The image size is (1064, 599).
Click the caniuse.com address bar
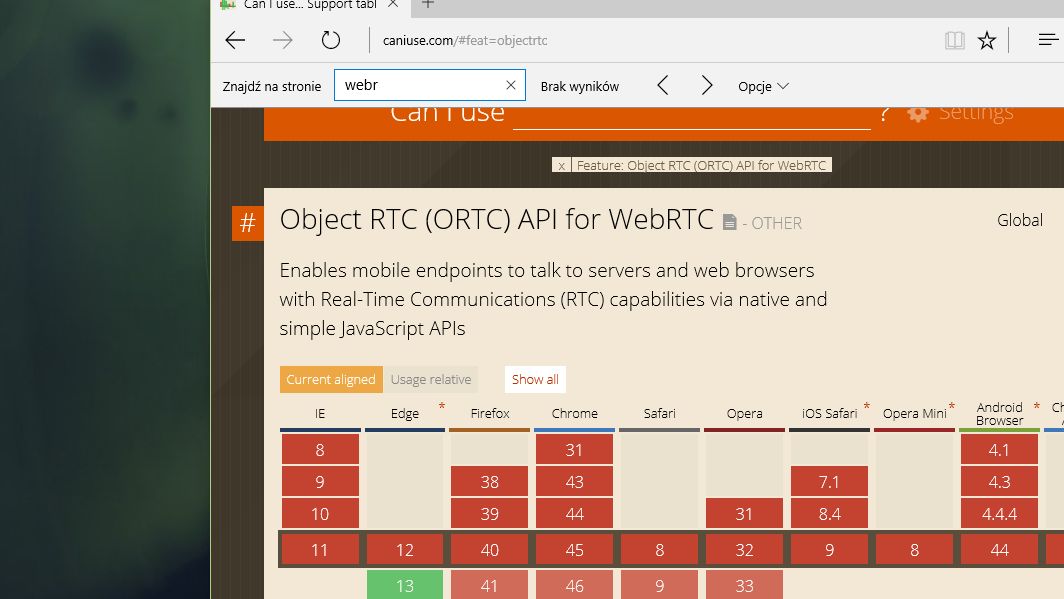(x=465, y=40)
